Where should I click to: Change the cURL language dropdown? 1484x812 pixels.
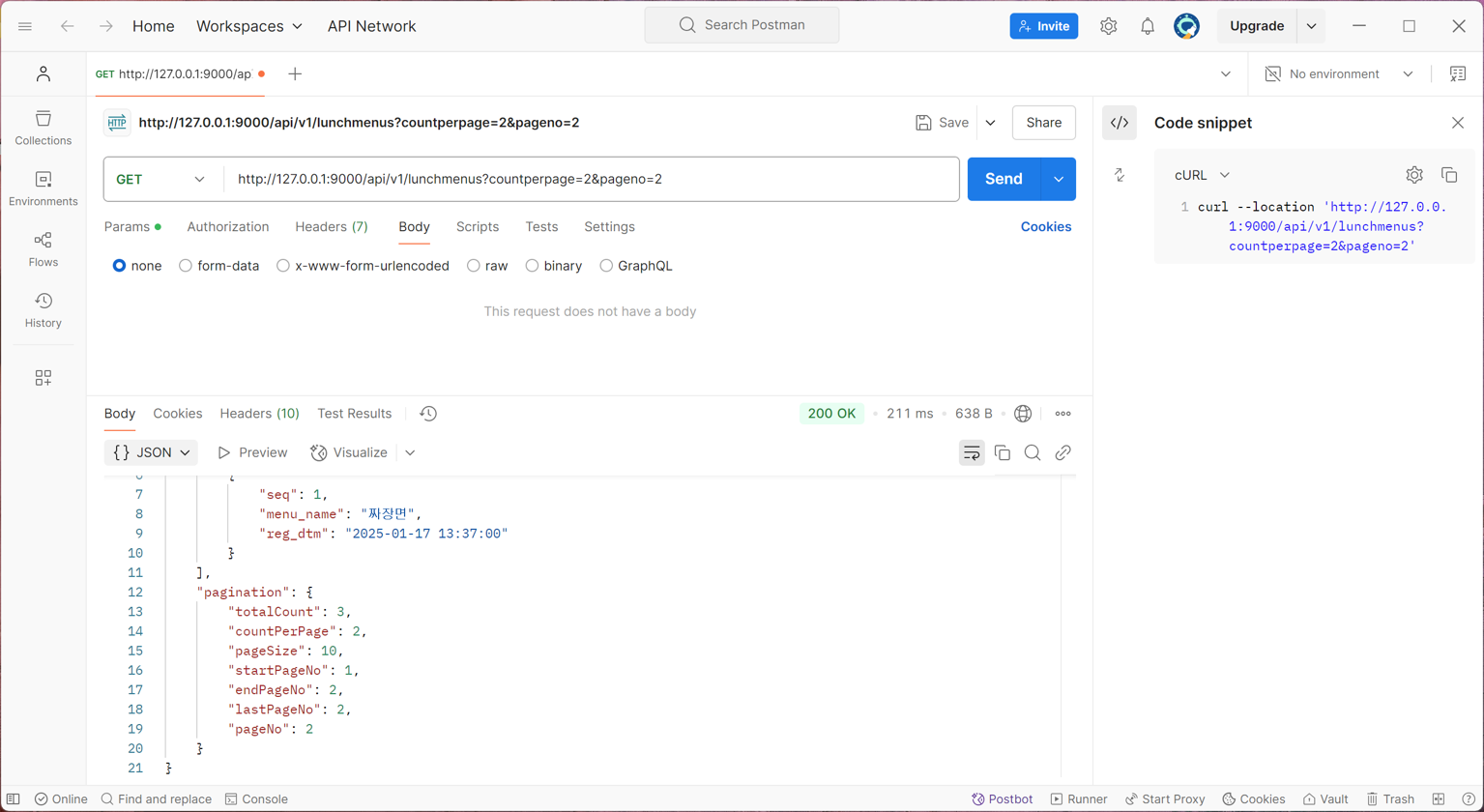pos(1202,175)
